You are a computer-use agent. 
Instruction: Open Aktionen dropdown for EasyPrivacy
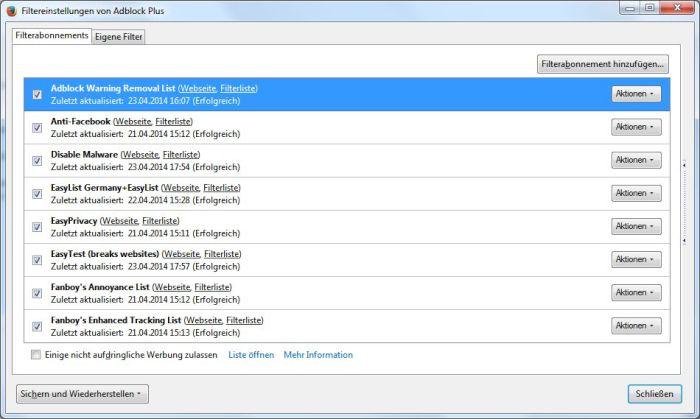click(636, 226)
